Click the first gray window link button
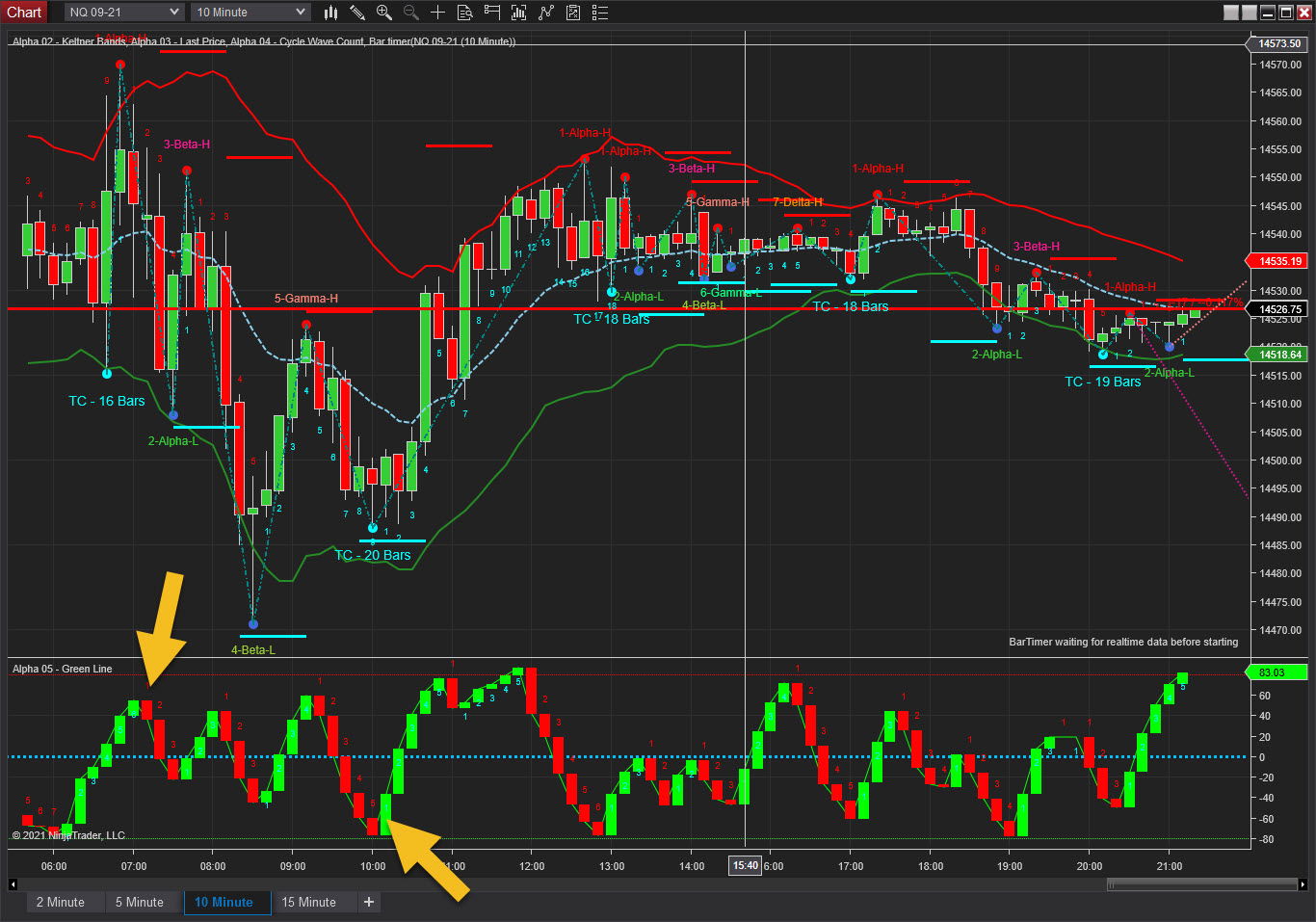The width and height of the screenshot is (1316, 922). pyautogui.click(x=1231, y=13)
